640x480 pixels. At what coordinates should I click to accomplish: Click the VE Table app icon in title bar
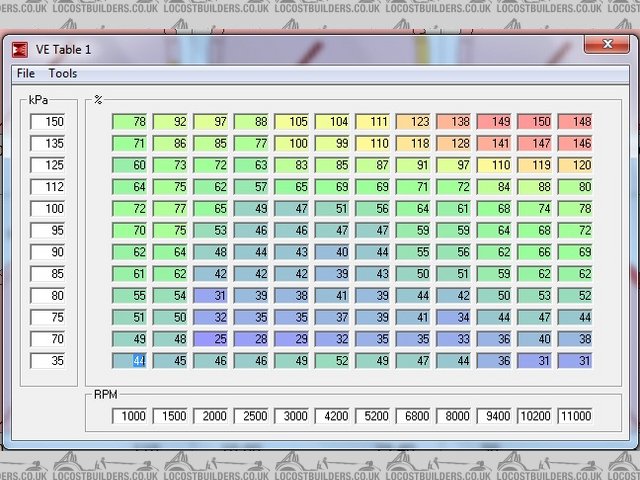19,47
